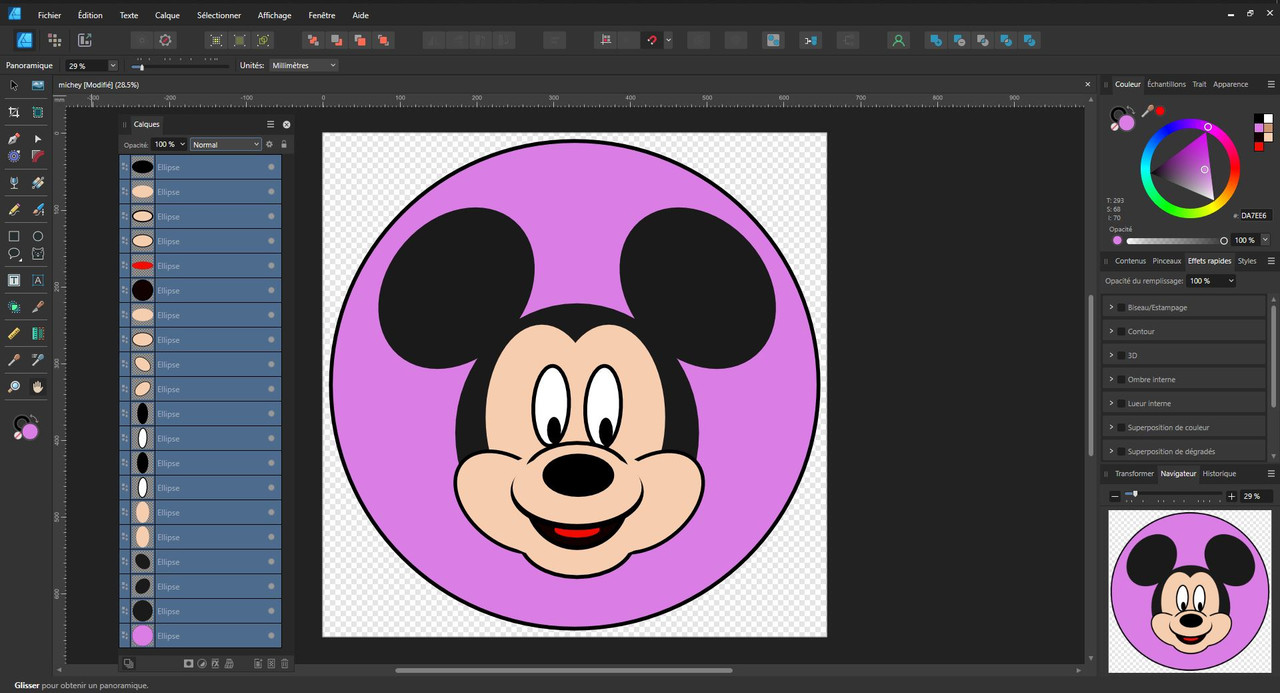Select the Rectangle shape tool
1280x693 pixels.
pyautogui.click(x=14, y=236)
